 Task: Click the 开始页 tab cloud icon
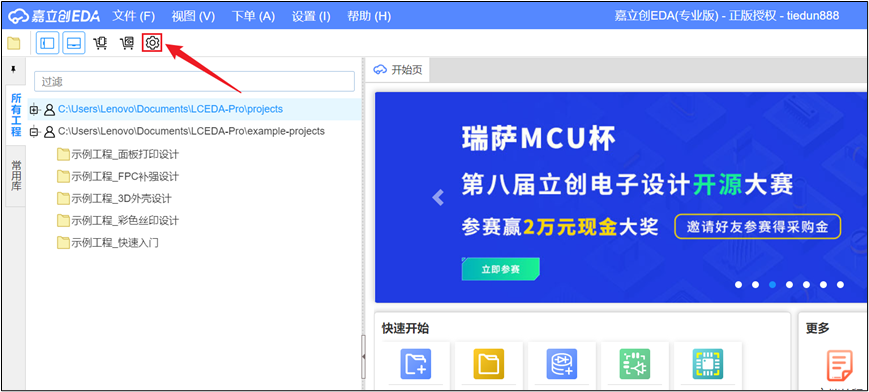pyautogui.click(x=380, y=70)
